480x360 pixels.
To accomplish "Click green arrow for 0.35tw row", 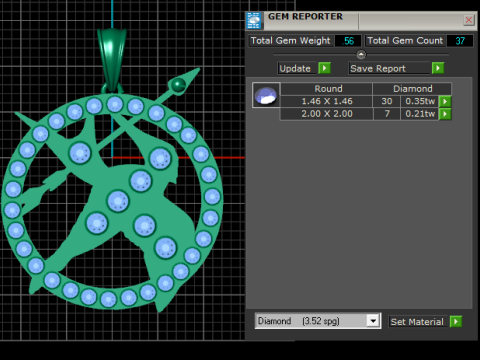I will 445,101.
